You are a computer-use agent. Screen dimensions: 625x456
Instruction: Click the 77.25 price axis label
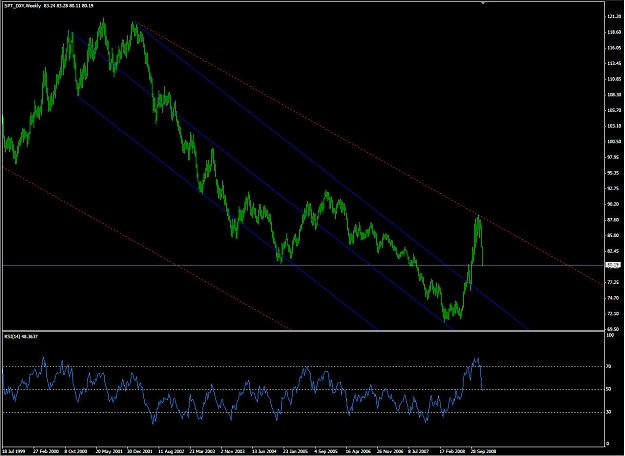(x=613, y=282)
